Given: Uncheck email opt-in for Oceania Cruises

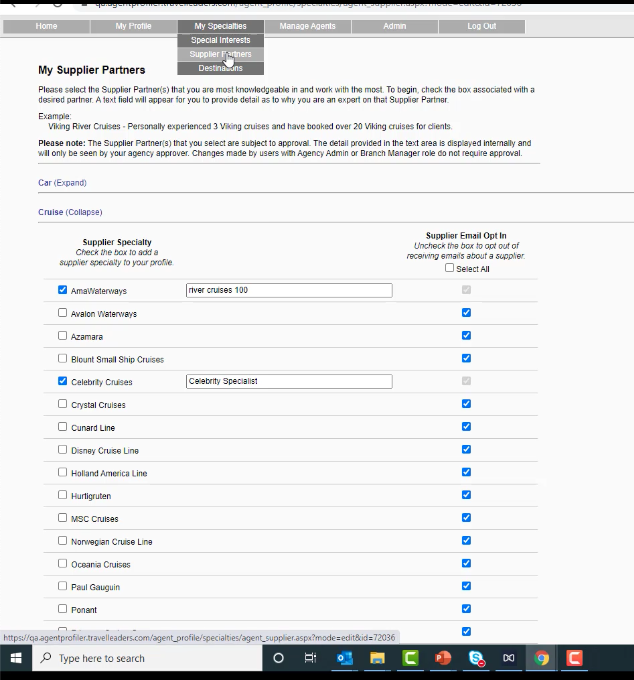Looking at the screenshot, I should pyautogui.click(x=466, y=563).
